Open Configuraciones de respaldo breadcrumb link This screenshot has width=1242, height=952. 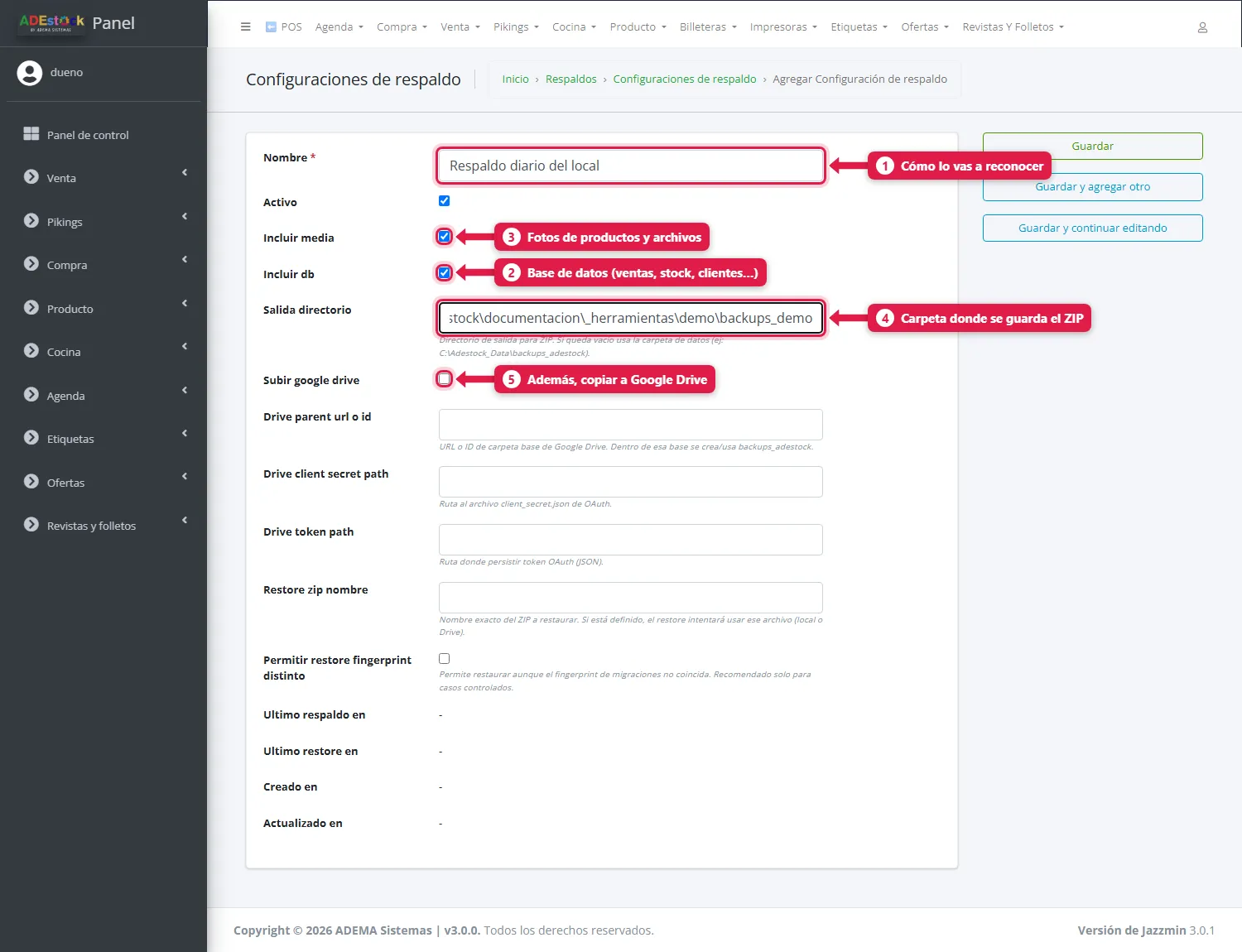[685, 79]
